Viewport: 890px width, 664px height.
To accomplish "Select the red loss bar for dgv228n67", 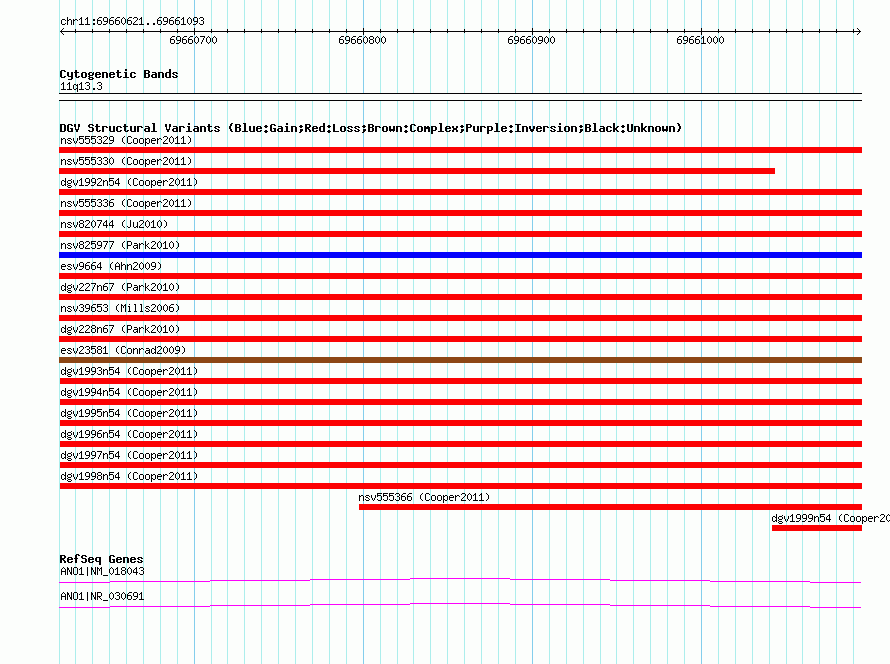I will 460,339.
